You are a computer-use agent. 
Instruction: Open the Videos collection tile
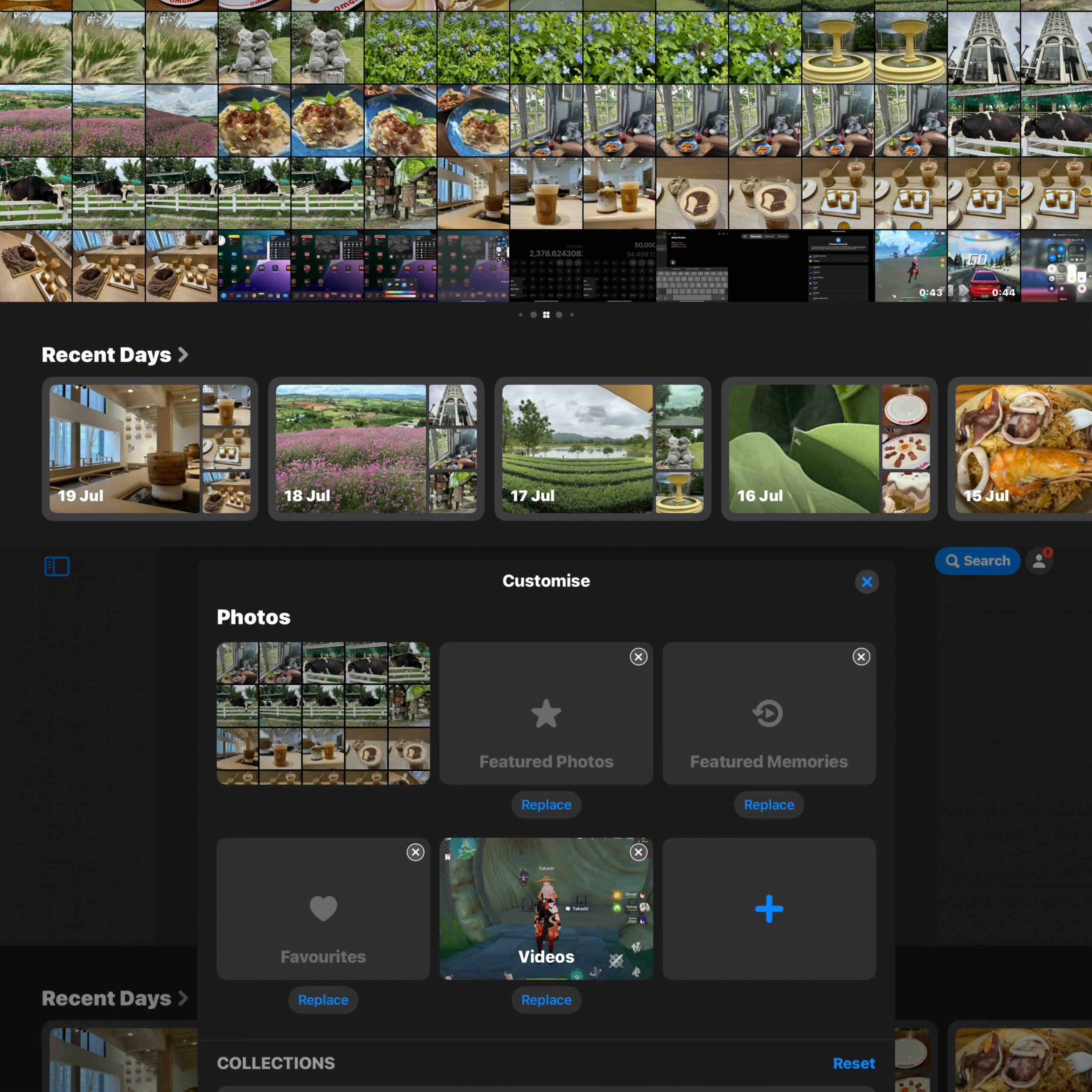coord(546,908)
